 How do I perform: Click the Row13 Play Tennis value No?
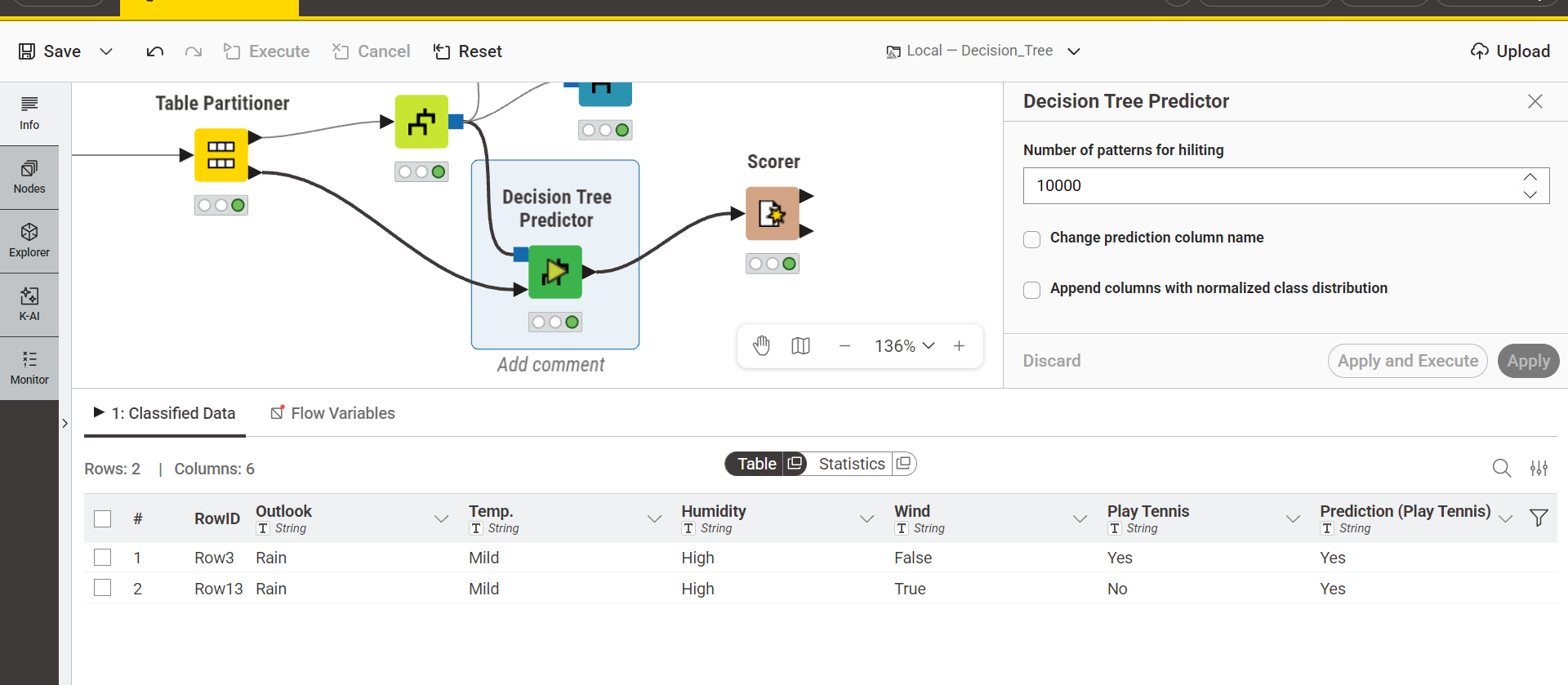(1117, 589)
